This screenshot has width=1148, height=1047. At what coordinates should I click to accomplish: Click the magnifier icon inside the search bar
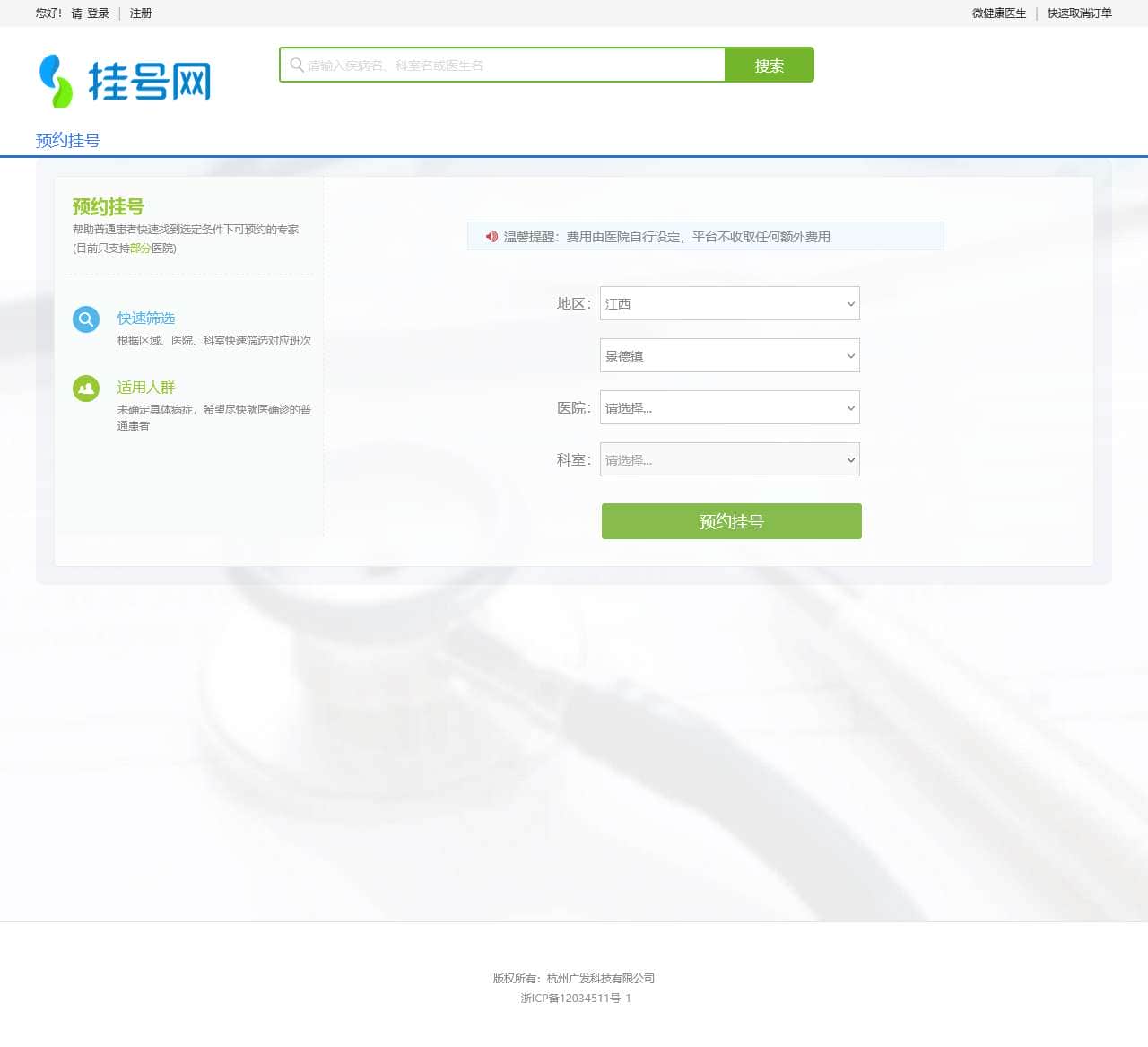[x=296, y=65]
